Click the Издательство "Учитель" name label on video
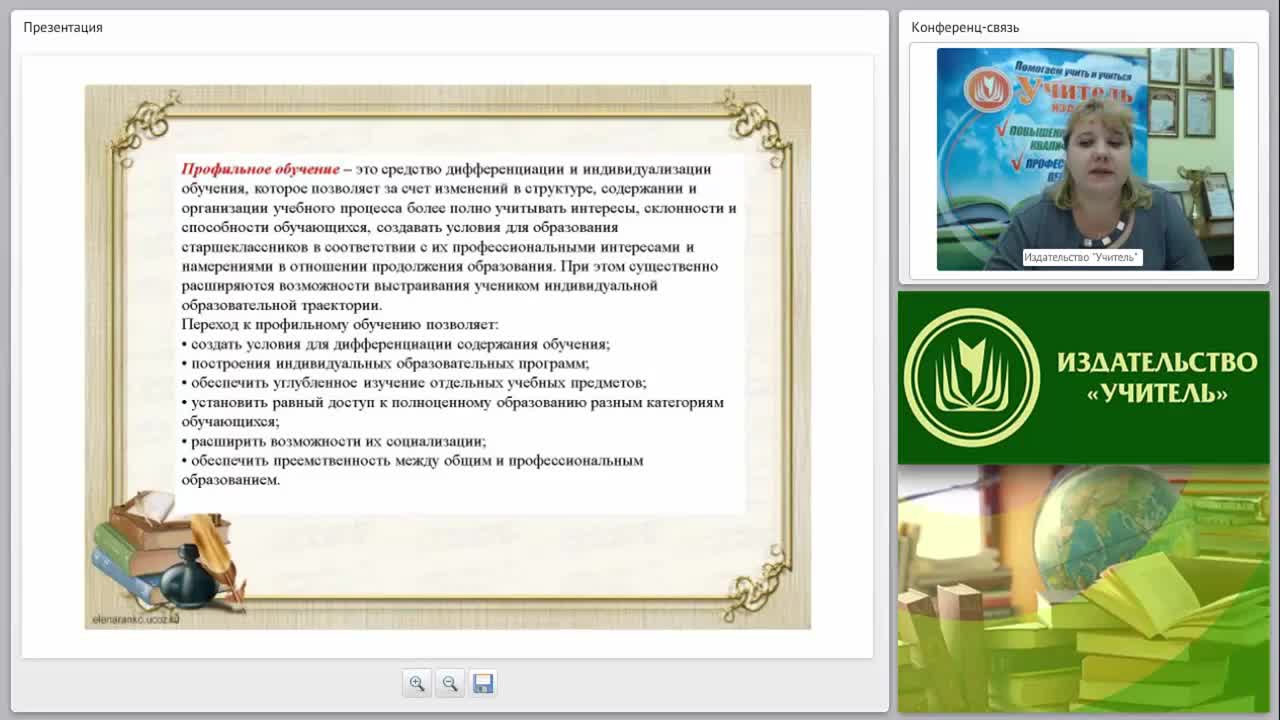This screenshot has height=720, width=1280. (x=1081, y=258)
